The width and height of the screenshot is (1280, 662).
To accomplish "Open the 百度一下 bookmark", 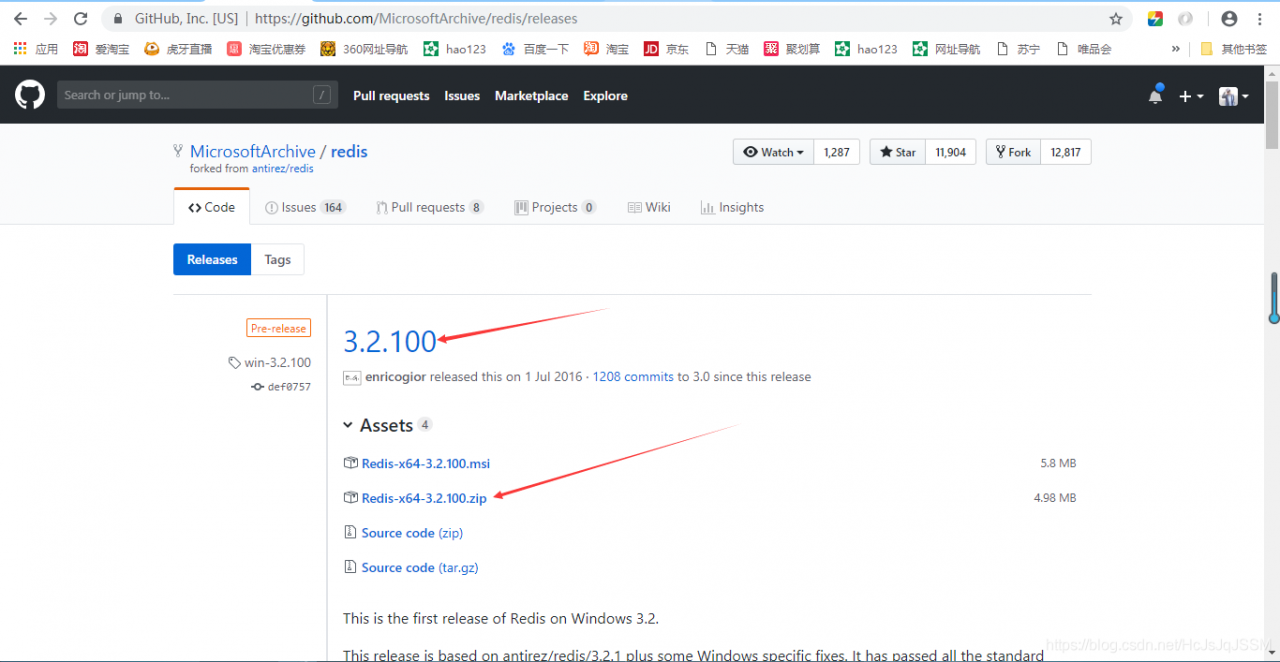I will (x=535, y=49).
